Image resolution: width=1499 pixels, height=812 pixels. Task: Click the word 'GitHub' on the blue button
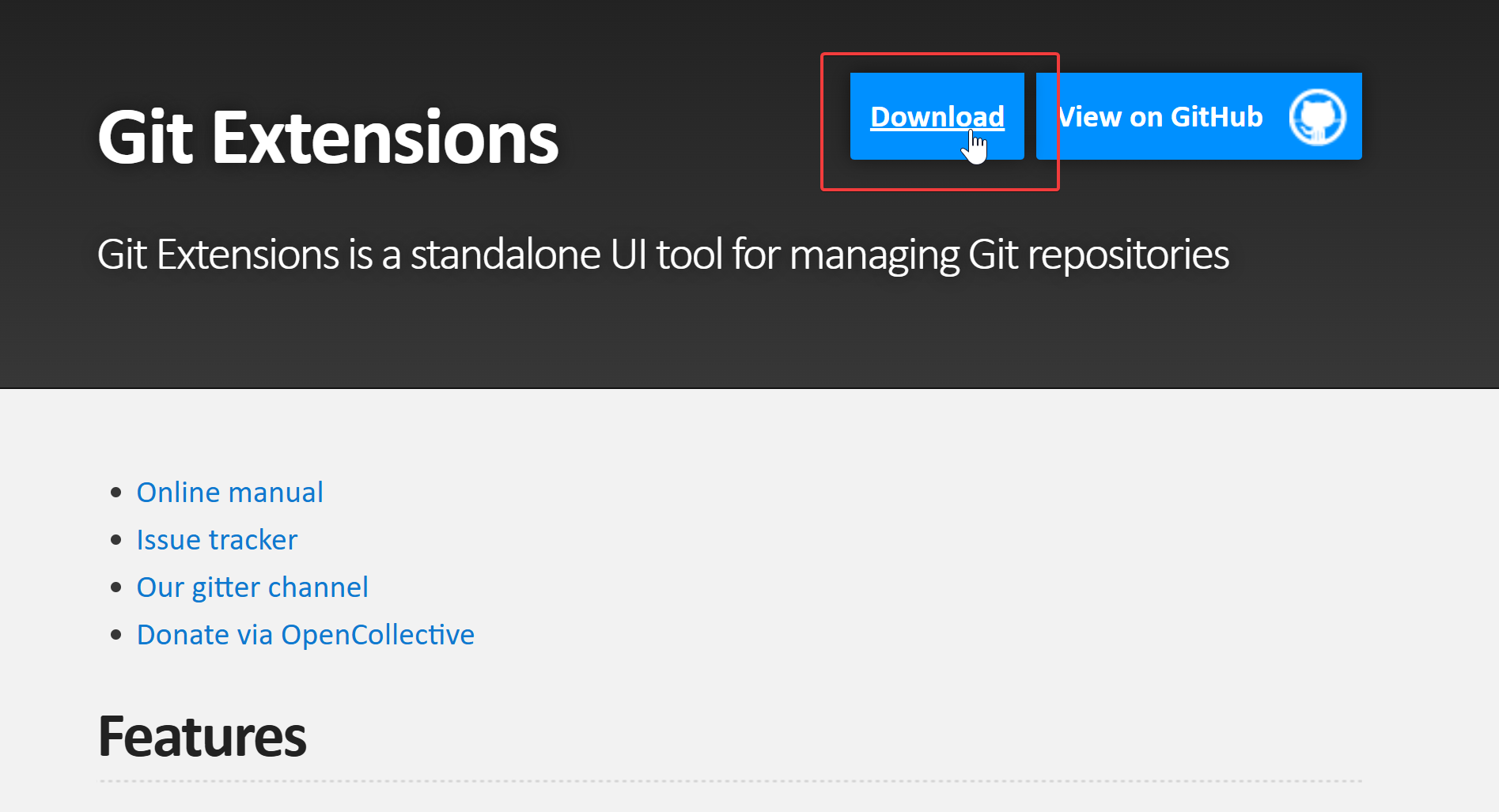pyautogui.click(x=1217, y=117)
